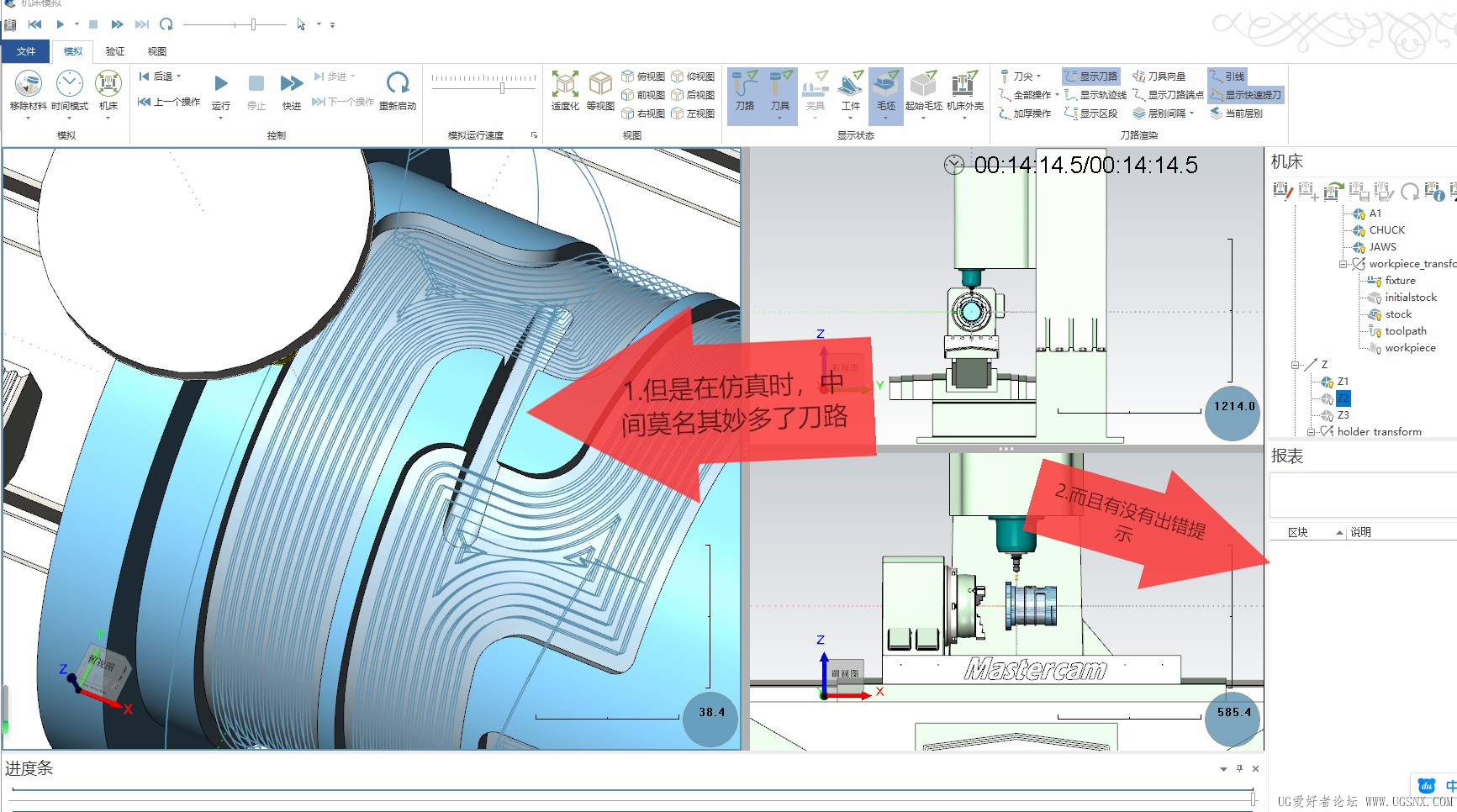Collapse workpiece_transform tree node

[1343, 264]
